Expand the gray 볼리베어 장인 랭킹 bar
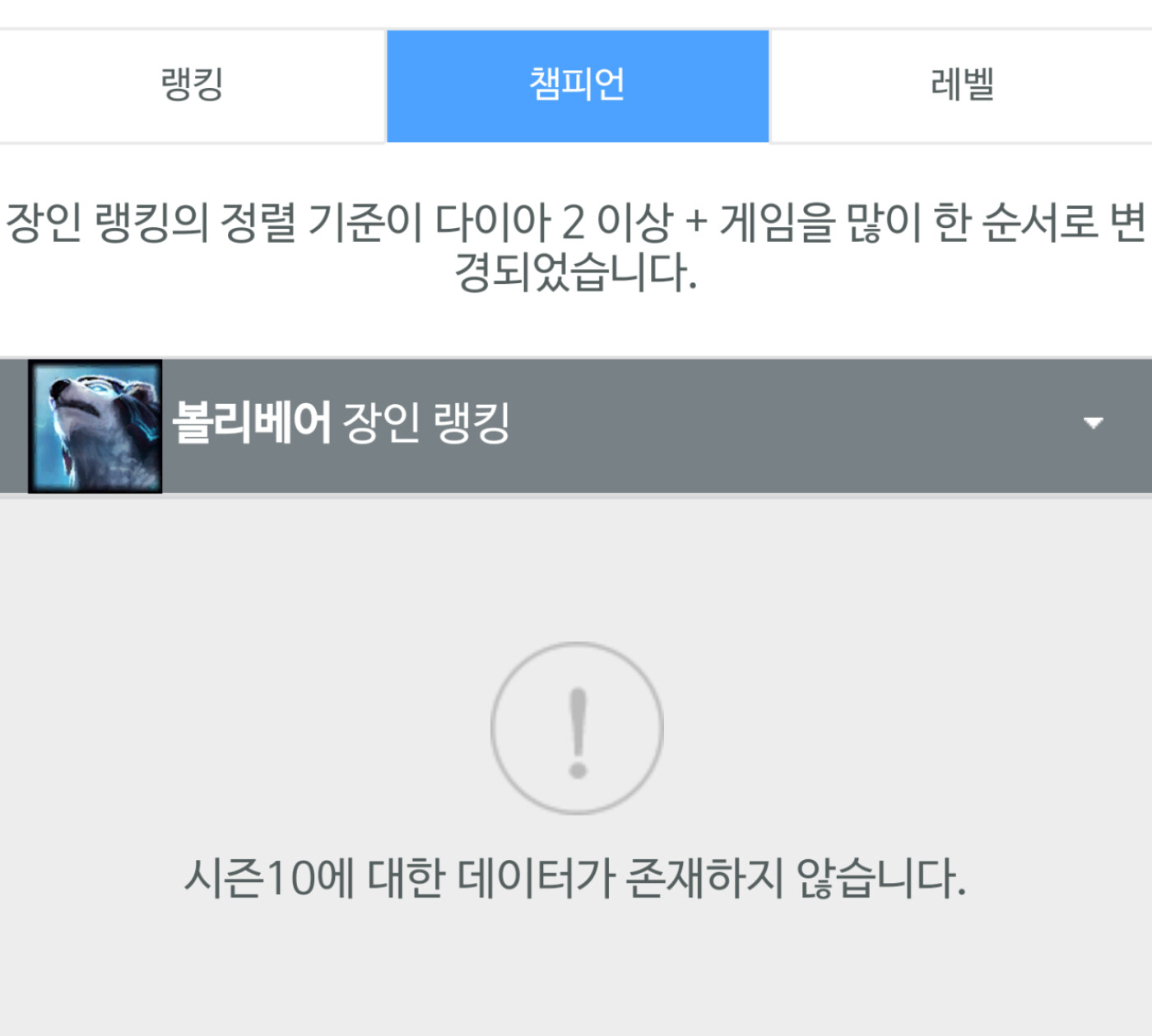The height and width of the screenshot is (1036, 1152). point(576,426)
